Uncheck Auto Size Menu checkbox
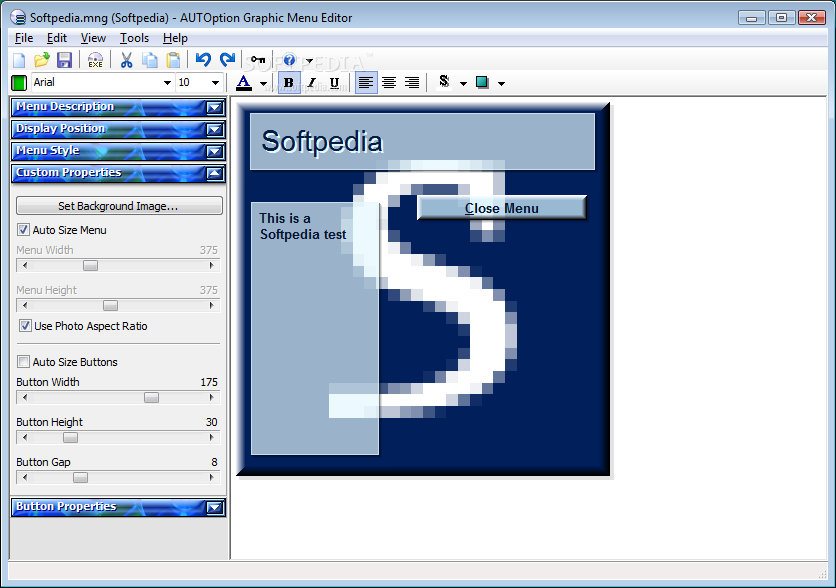The height and width of the screenshot is (588, 836). pyautogui.click(x=23, y=230)
